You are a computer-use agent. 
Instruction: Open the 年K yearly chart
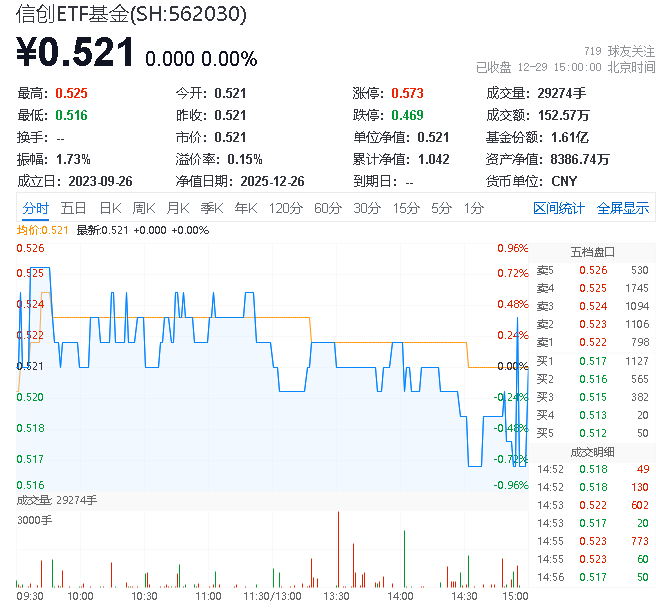[x=245, y=208]
